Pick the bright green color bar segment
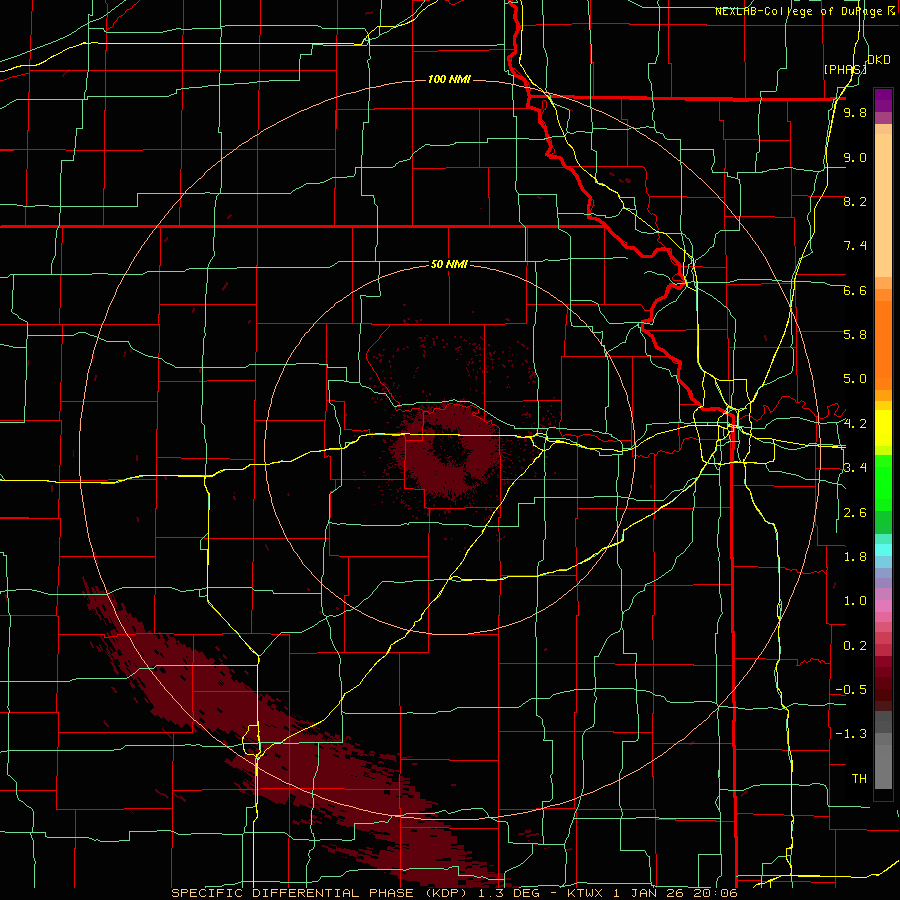This screenshot has width=900, height=900. [883, 482]
